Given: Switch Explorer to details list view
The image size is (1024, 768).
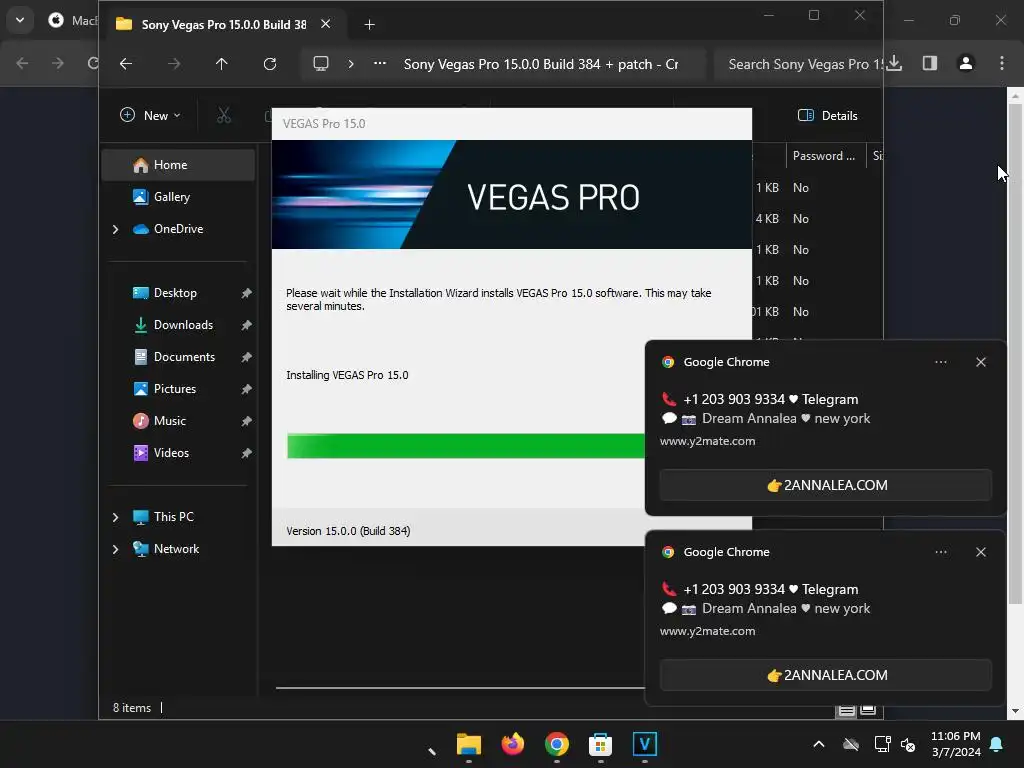Looking at the screenshot, I should tap(846, 711).
